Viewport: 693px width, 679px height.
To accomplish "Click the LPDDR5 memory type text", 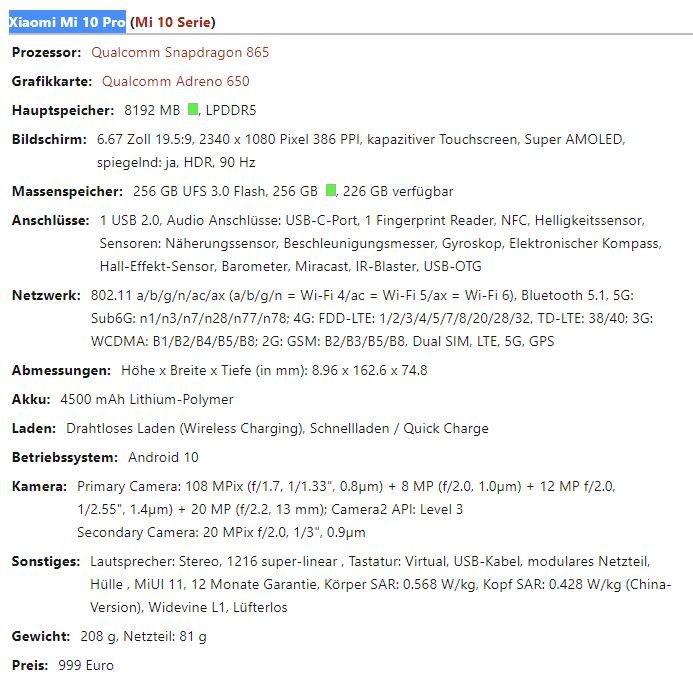I will coord(231,111).
